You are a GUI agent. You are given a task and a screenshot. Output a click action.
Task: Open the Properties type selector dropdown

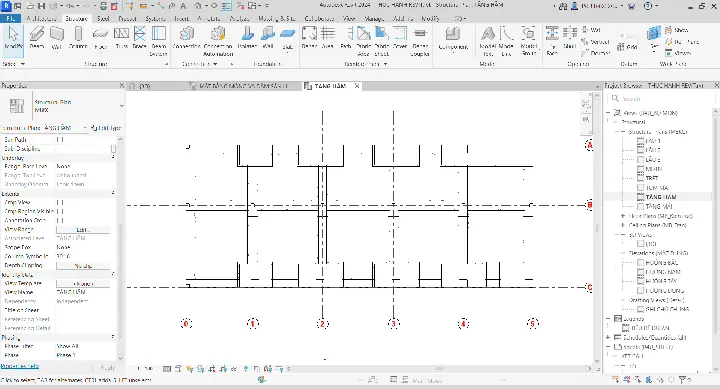click(121, 106)
